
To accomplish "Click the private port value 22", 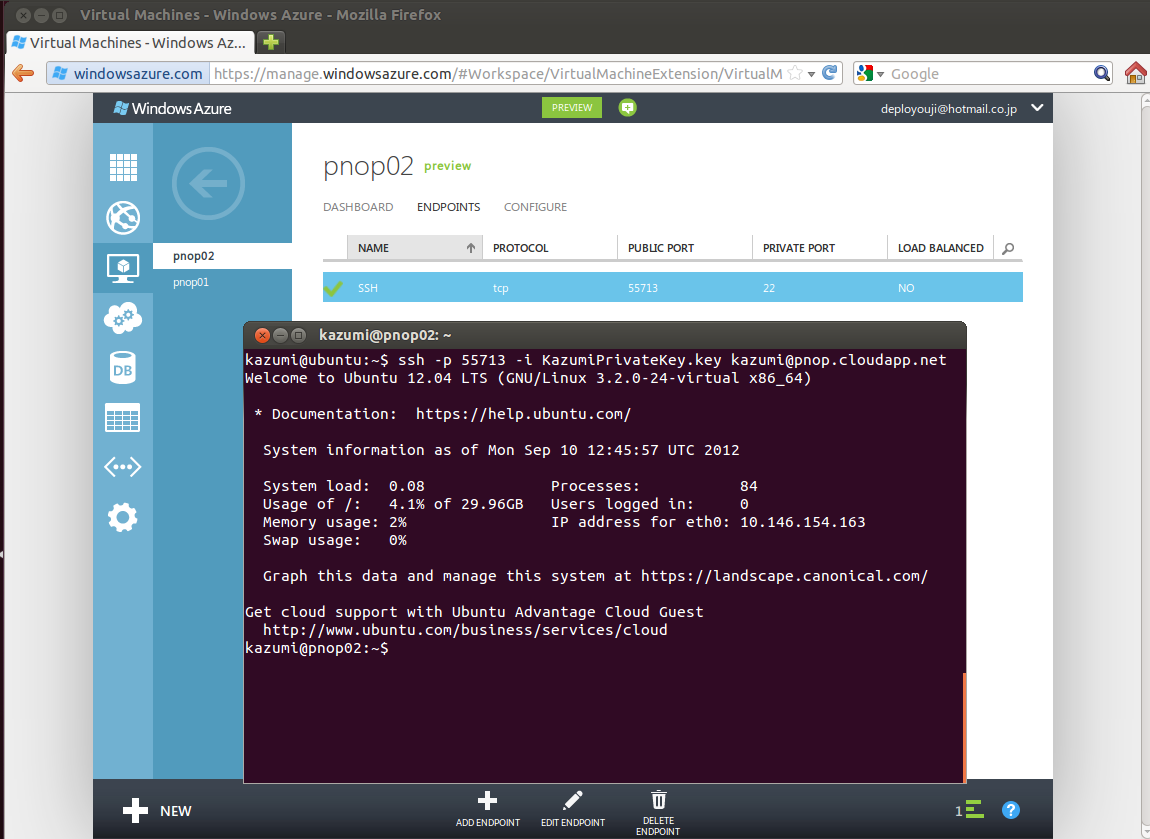I will tap(769, 288).
